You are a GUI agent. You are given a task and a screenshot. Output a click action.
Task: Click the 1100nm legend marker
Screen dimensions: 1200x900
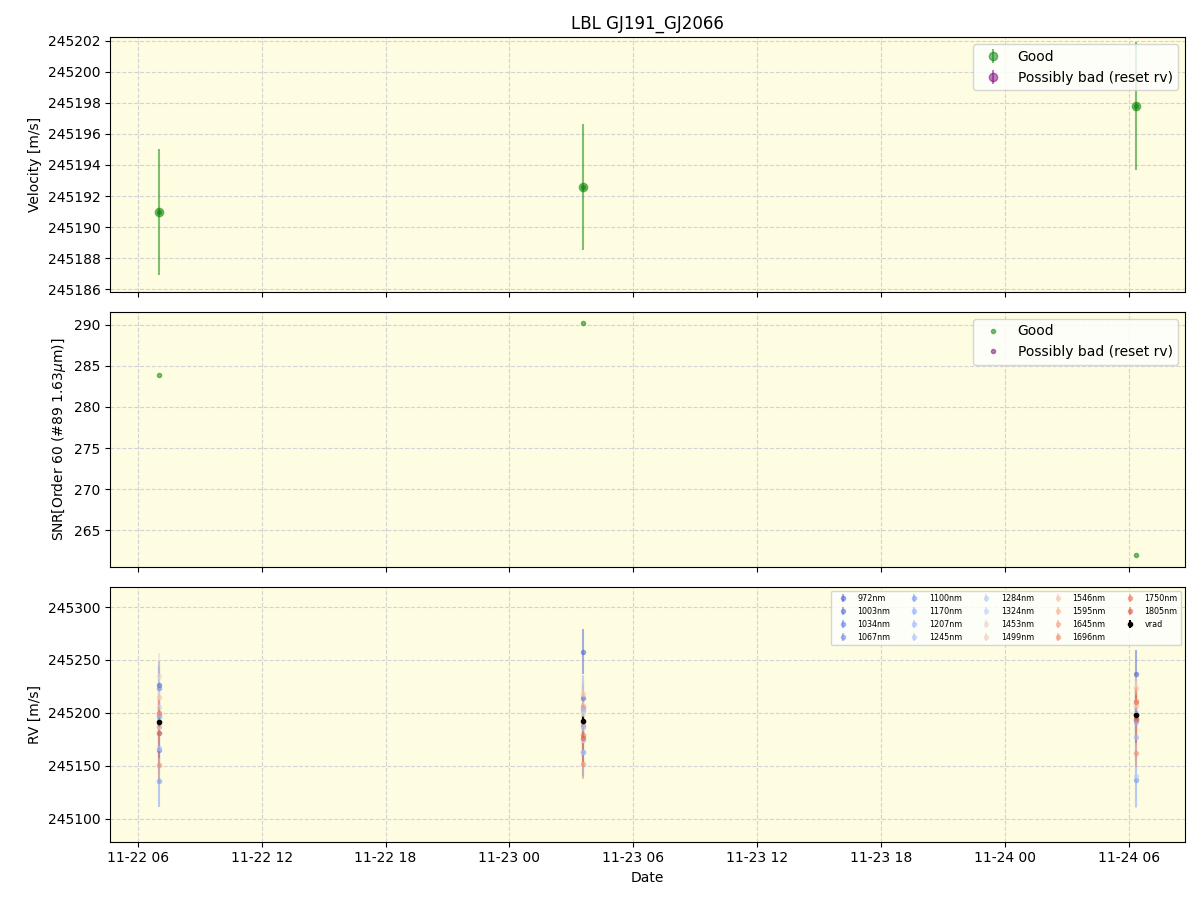pos(914,598)
